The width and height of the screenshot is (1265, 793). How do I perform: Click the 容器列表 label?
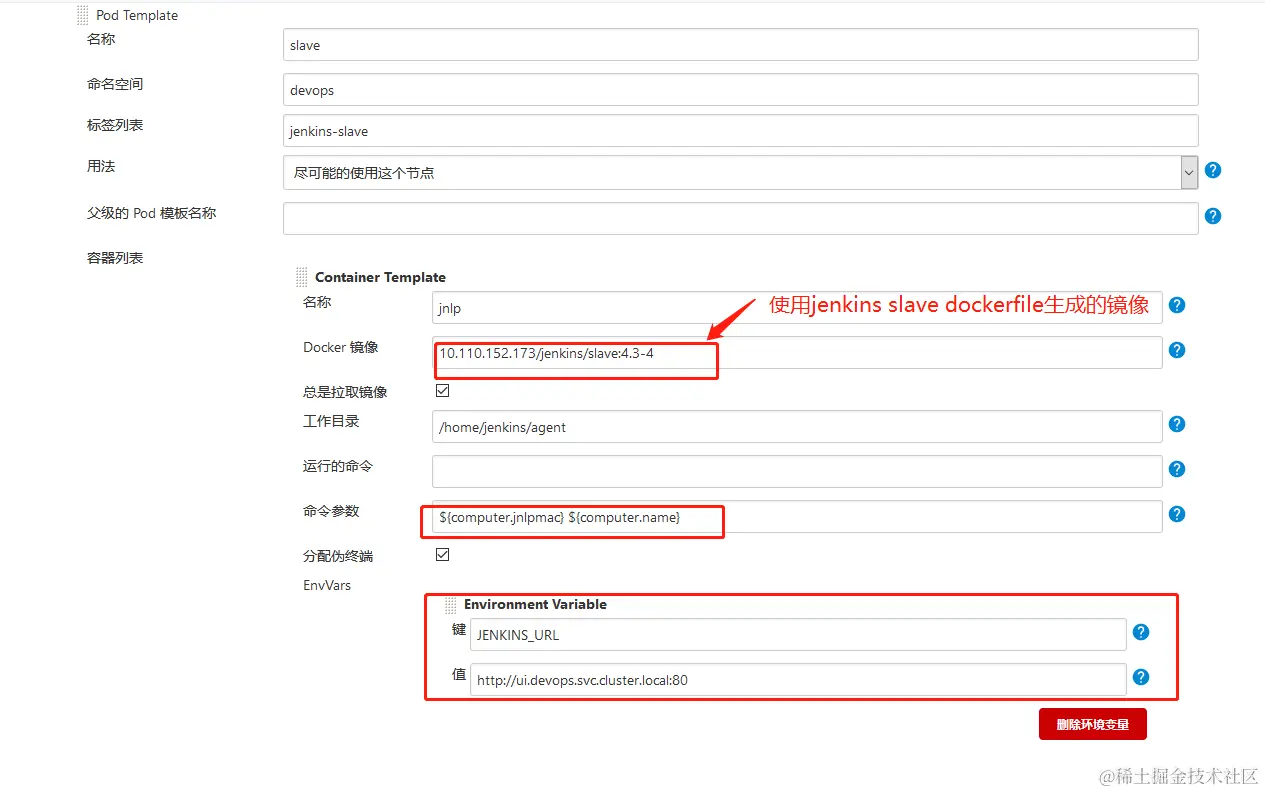tap(115, 257)
